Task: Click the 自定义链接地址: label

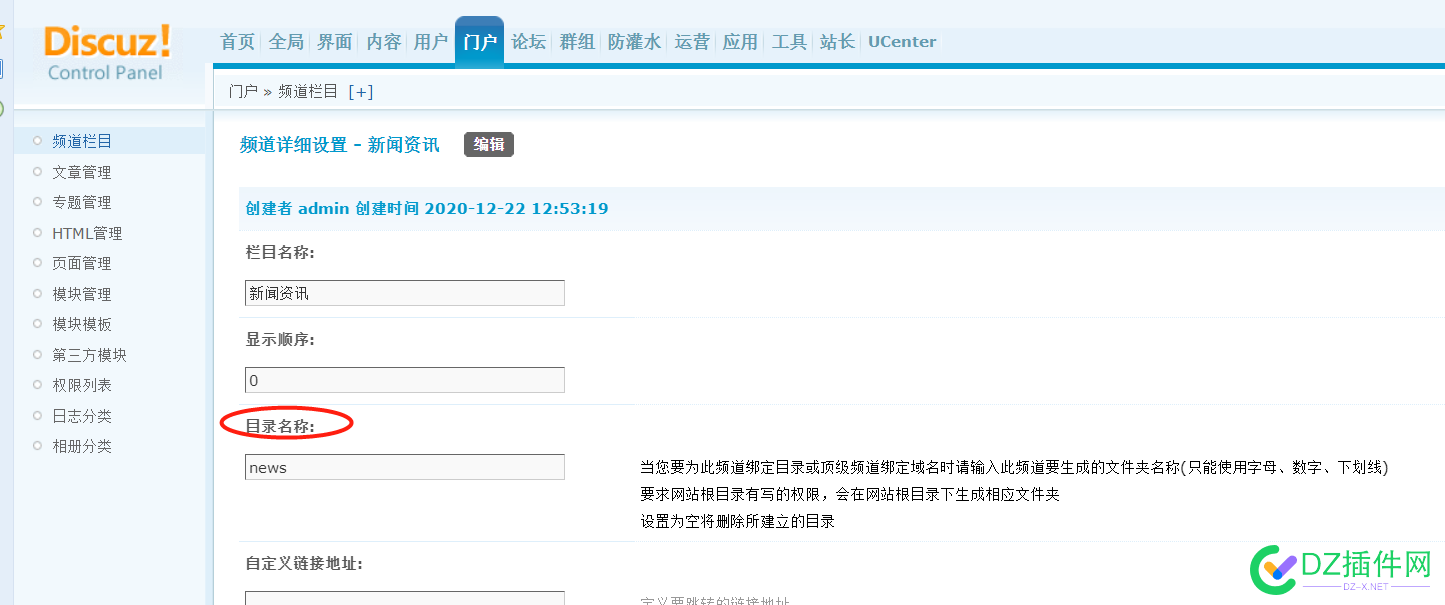Action: [304, 564]
